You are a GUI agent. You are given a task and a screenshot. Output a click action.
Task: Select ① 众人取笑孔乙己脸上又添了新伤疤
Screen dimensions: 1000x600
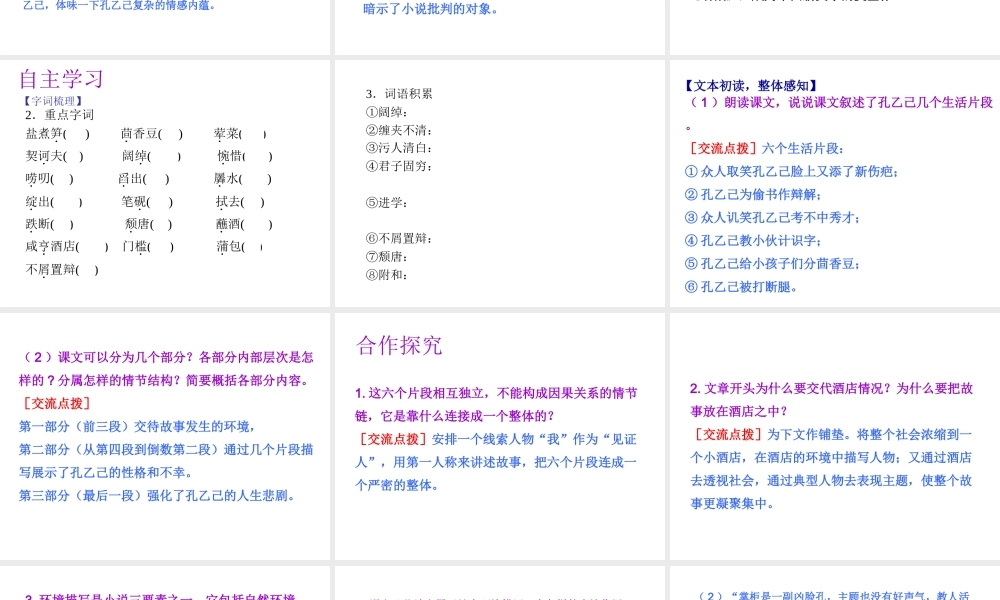(791, 172)
